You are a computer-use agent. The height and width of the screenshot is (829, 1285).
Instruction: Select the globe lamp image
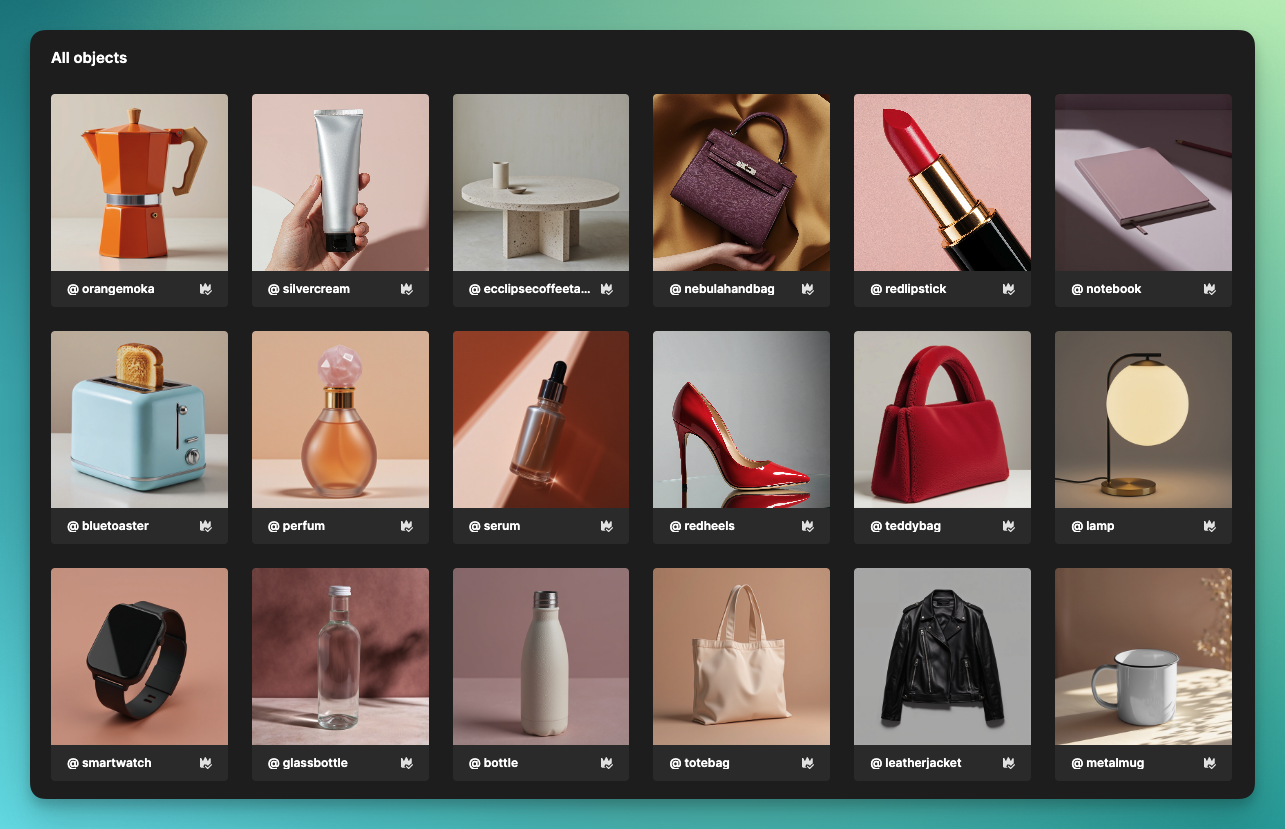[1143, 419]
